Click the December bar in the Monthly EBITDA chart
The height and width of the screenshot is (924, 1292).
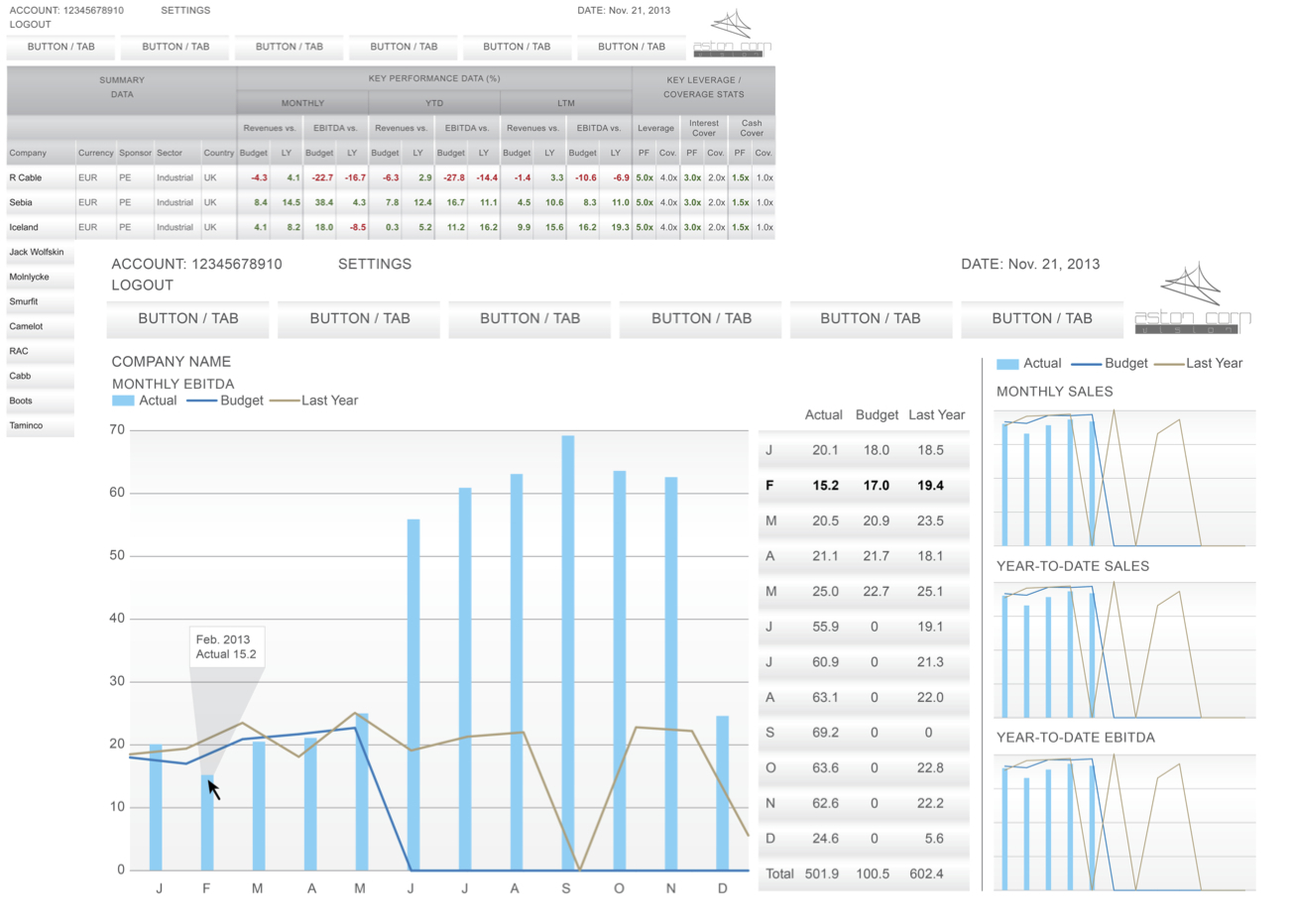[723, 793]
